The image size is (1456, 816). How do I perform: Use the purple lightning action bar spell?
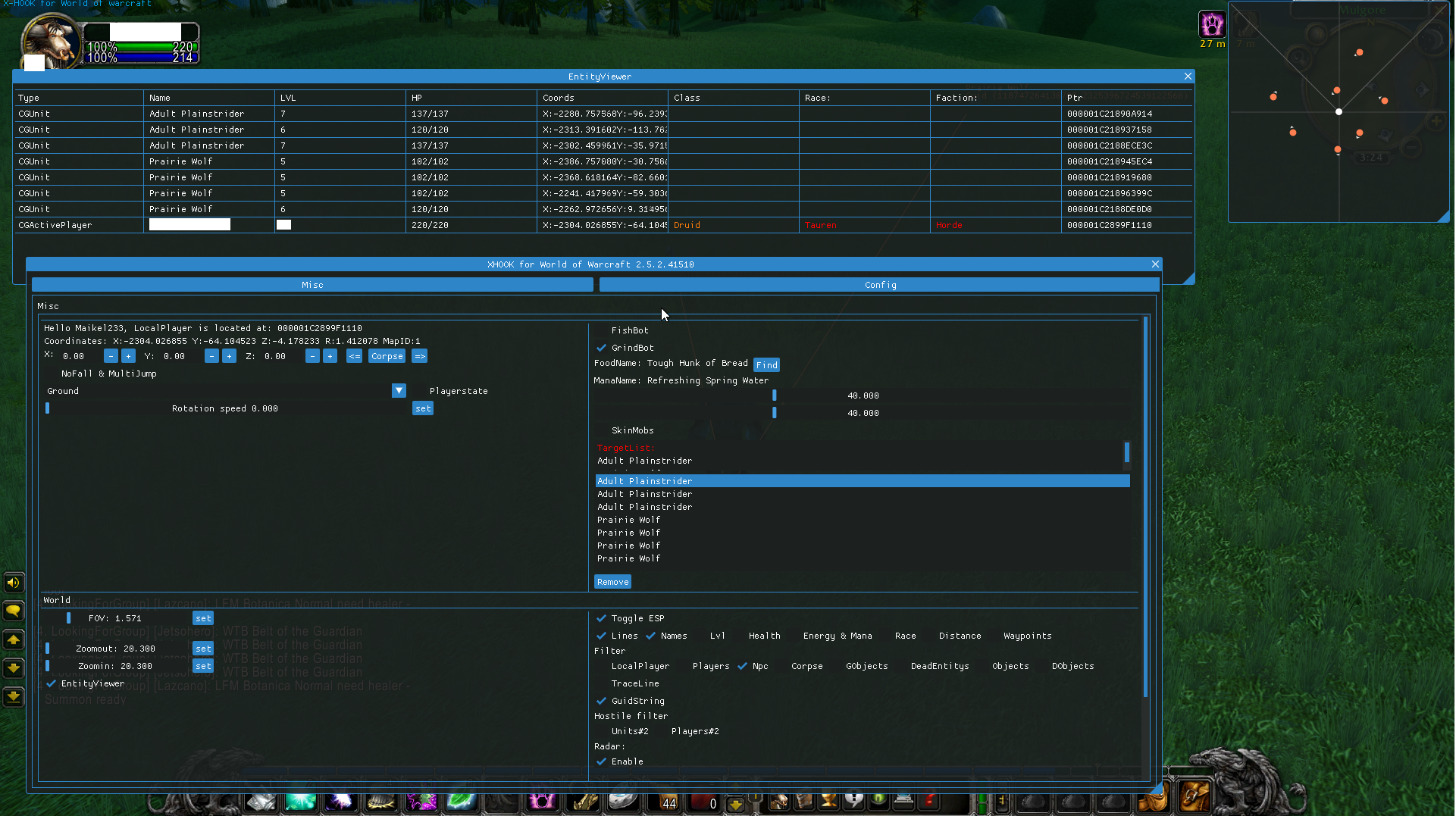point(340,802)
